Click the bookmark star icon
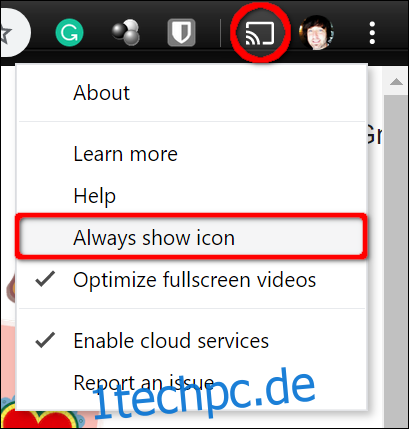The image size is (409, 429). (x=5, y=33)
